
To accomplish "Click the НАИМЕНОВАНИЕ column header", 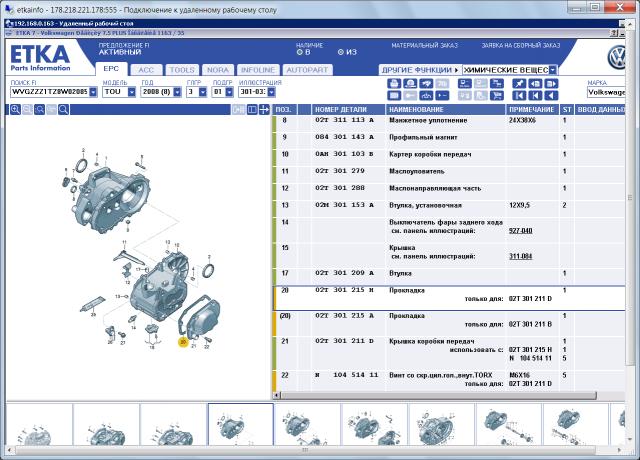I will (x=445, y=109).
